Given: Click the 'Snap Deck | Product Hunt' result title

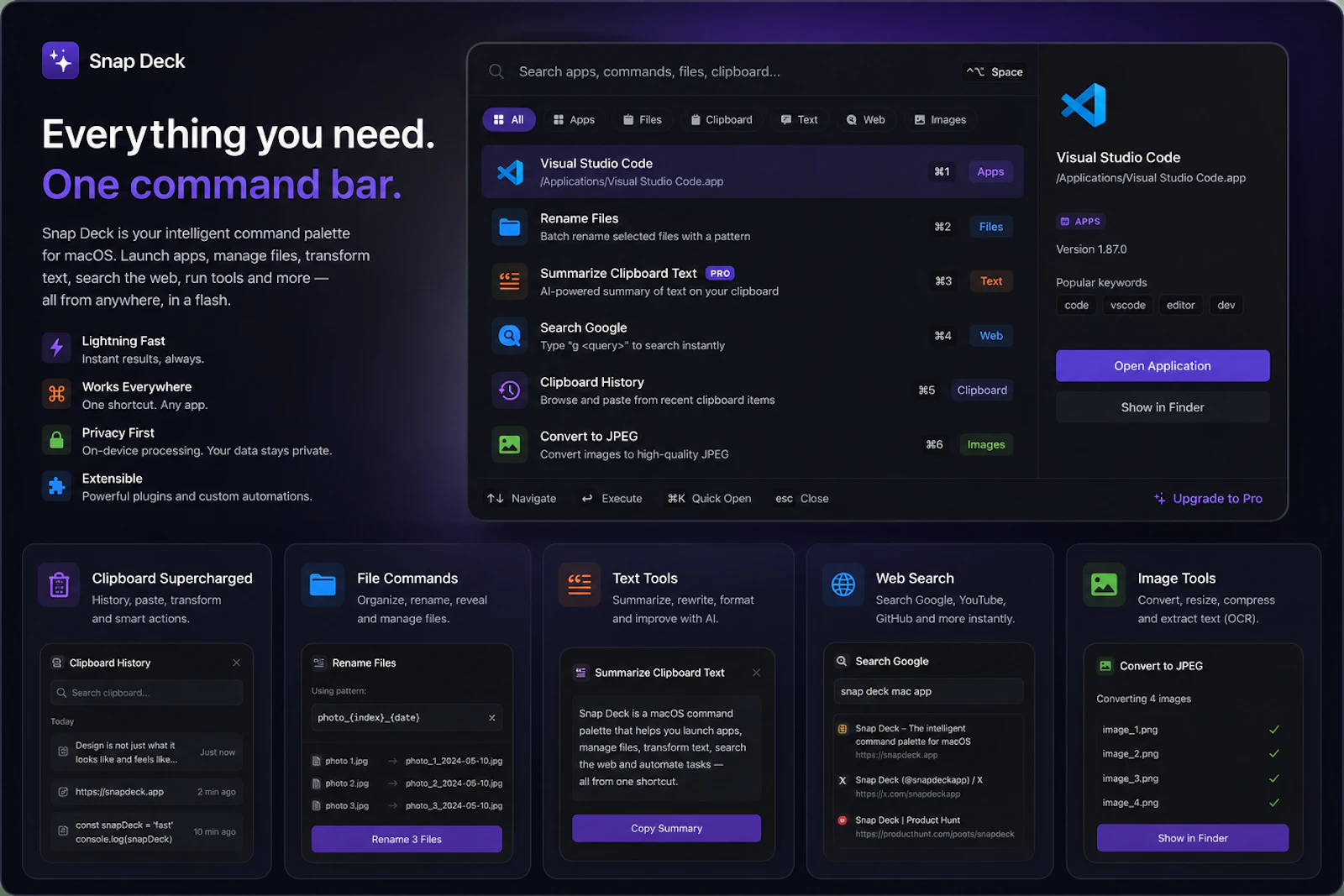Looking at the screenshot, I should coord(907,820).
